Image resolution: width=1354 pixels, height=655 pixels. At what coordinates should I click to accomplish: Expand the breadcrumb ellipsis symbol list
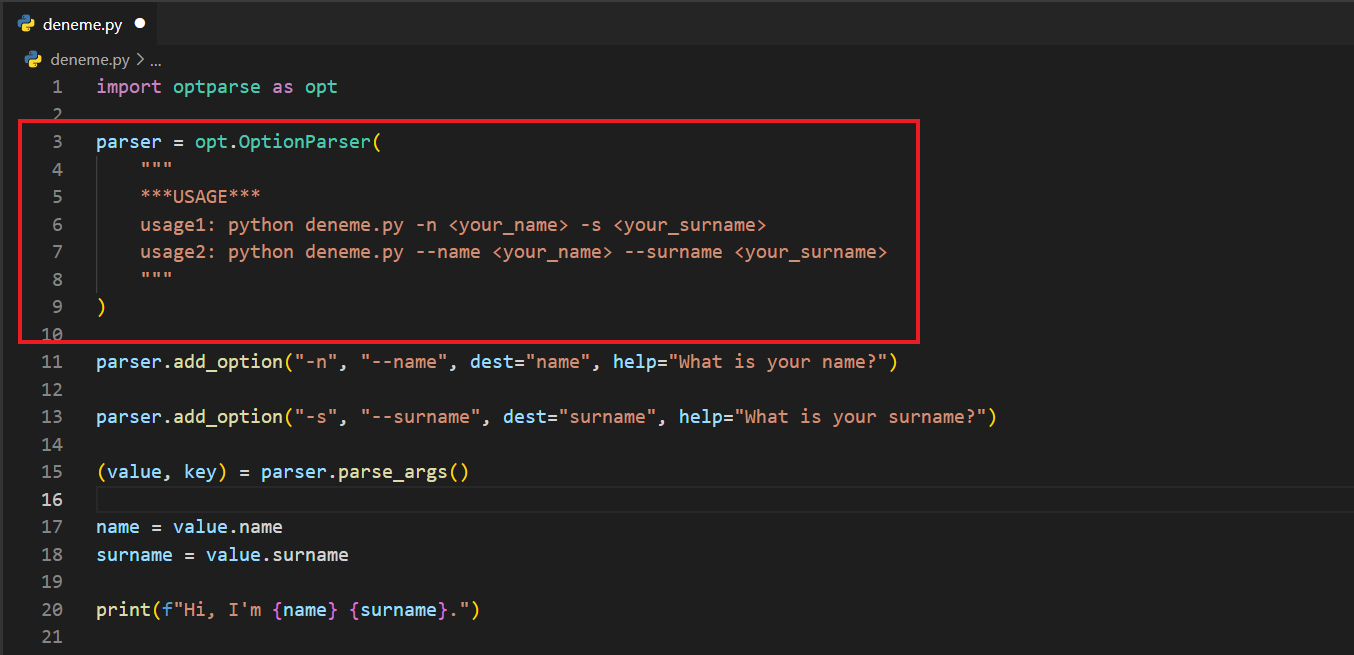pos(155,59)
